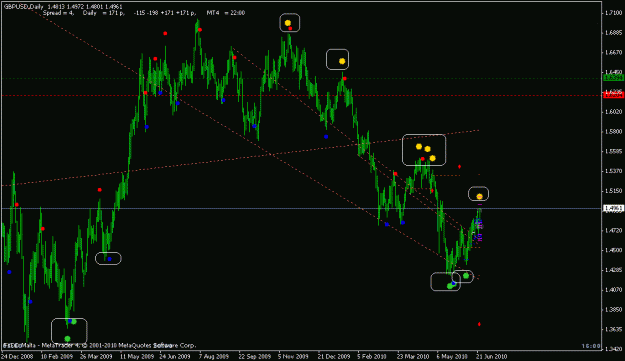The height and width of the screenshot is (361, 625).
Task: Click the 1.4285 price axis label
Action: tap(613, 270)
